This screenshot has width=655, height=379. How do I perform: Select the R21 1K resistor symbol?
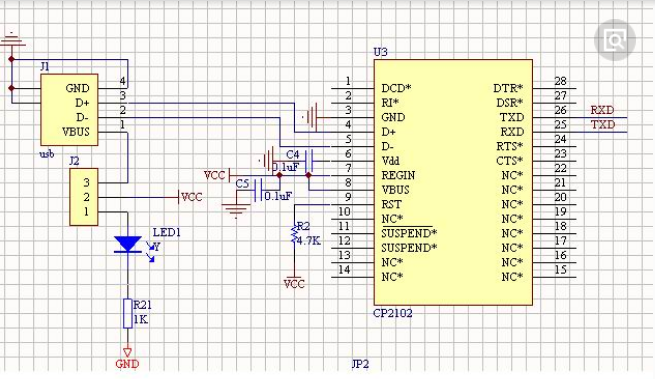[x=128, y=313]
